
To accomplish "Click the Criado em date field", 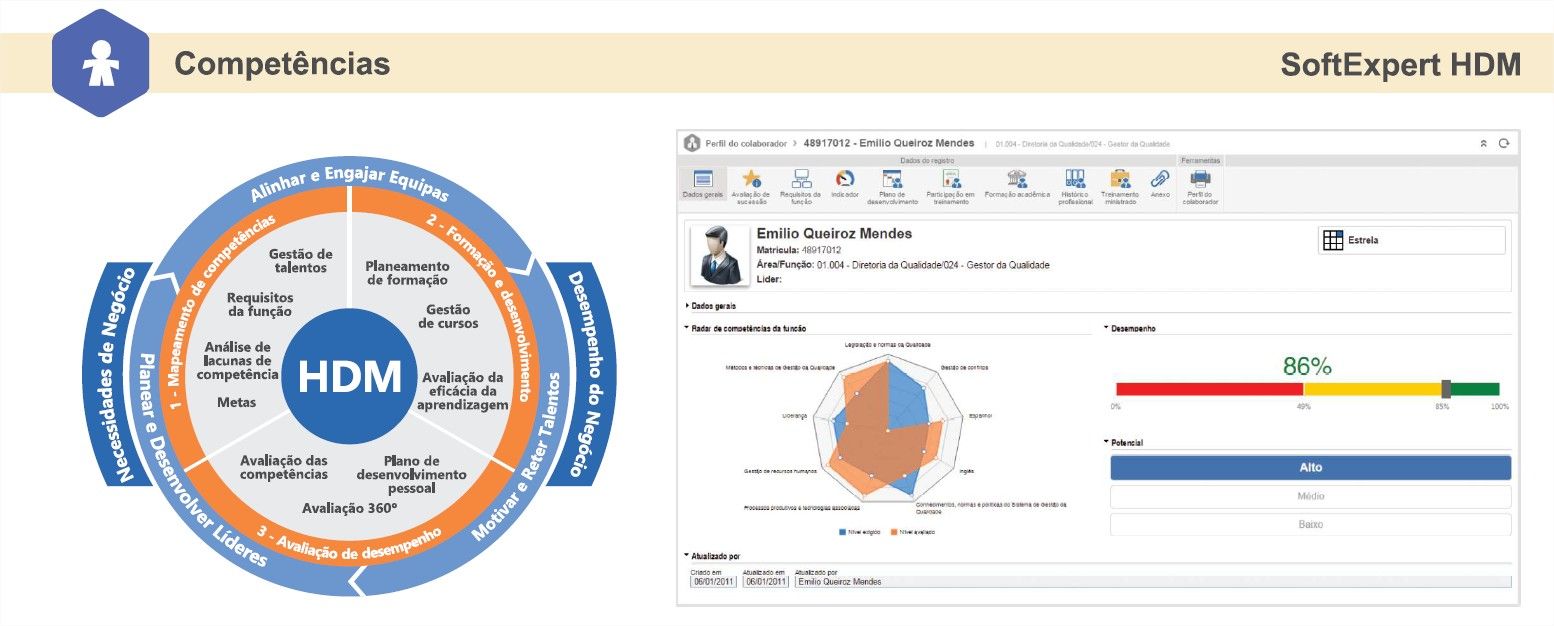I will click(x=713, y=582).
